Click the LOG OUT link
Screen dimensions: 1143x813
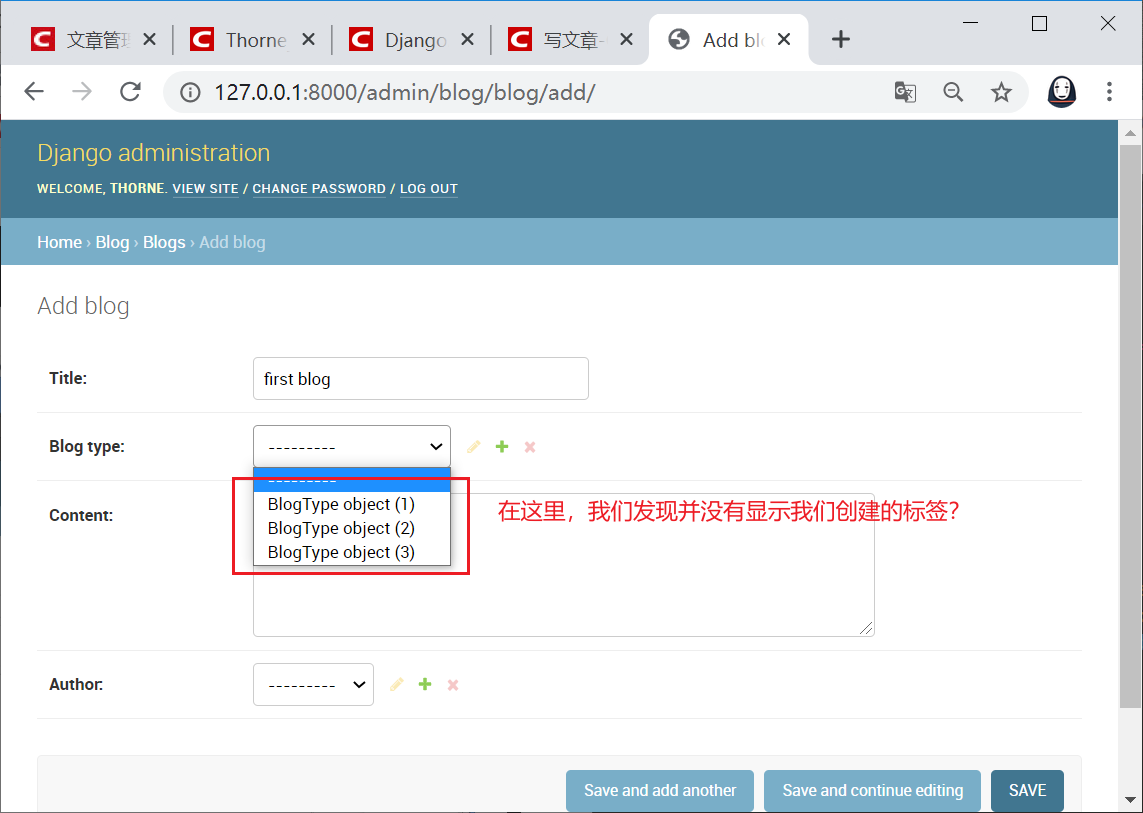[x=429, y=188]
